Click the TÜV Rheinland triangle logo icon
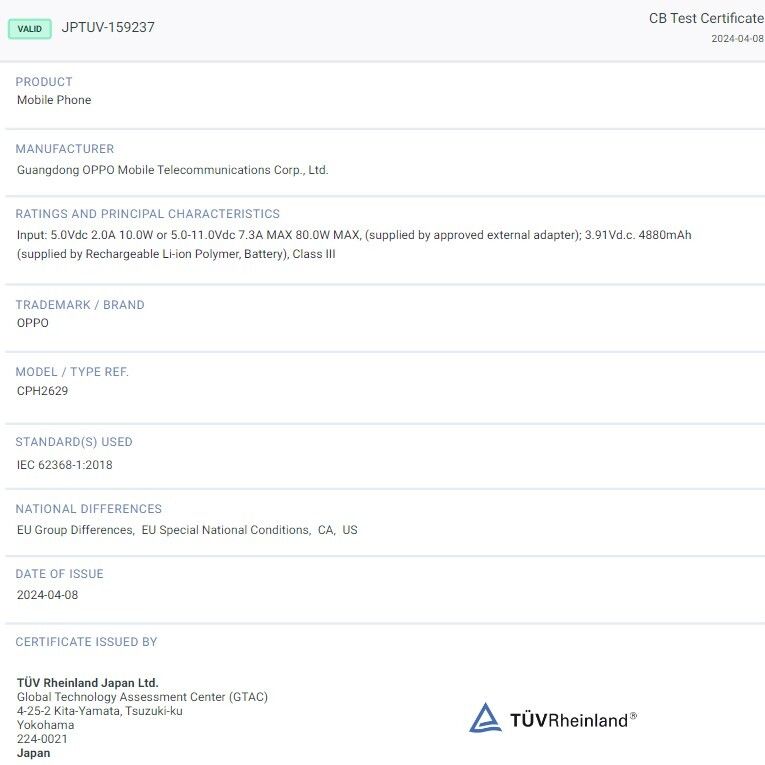 pos(485,718)
